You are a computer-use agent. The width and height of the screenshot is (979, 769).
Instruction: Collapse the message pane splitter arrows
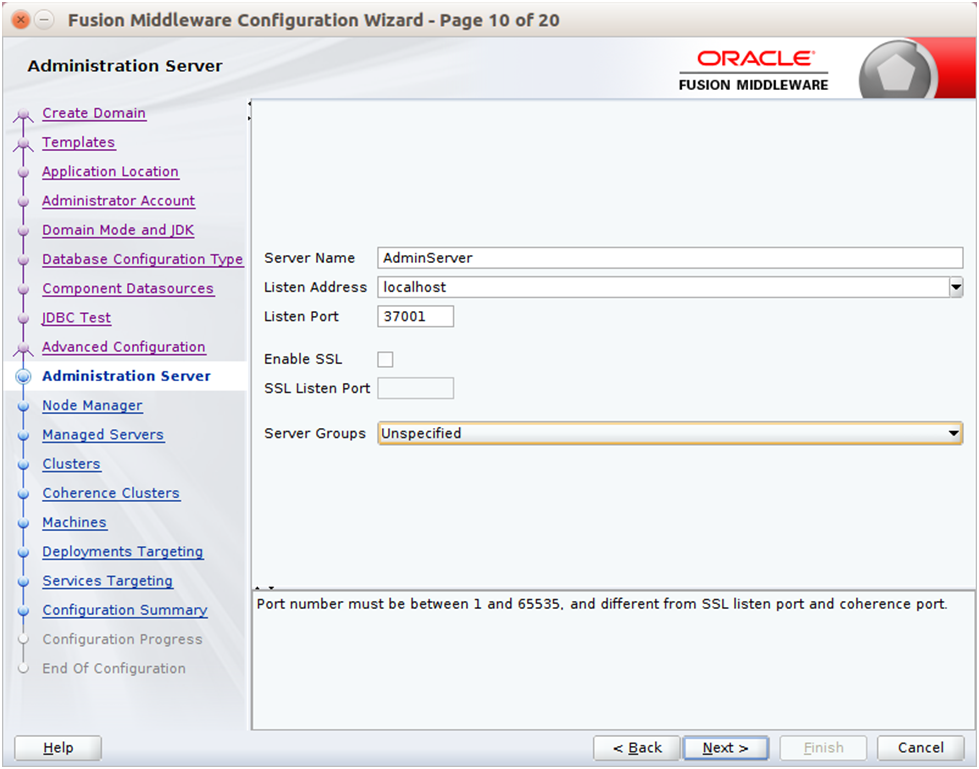(264, 588)
